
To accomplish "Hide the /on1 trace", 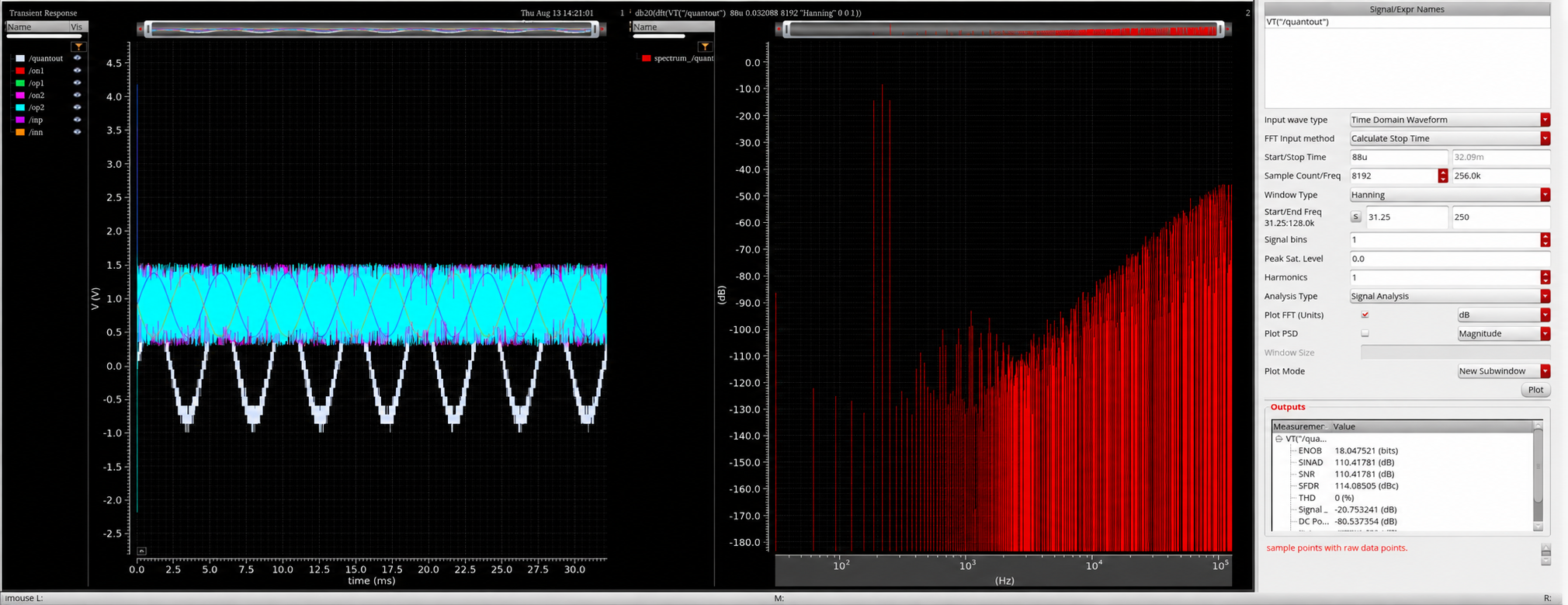I will pyautogui.click(x=77, y=71).
